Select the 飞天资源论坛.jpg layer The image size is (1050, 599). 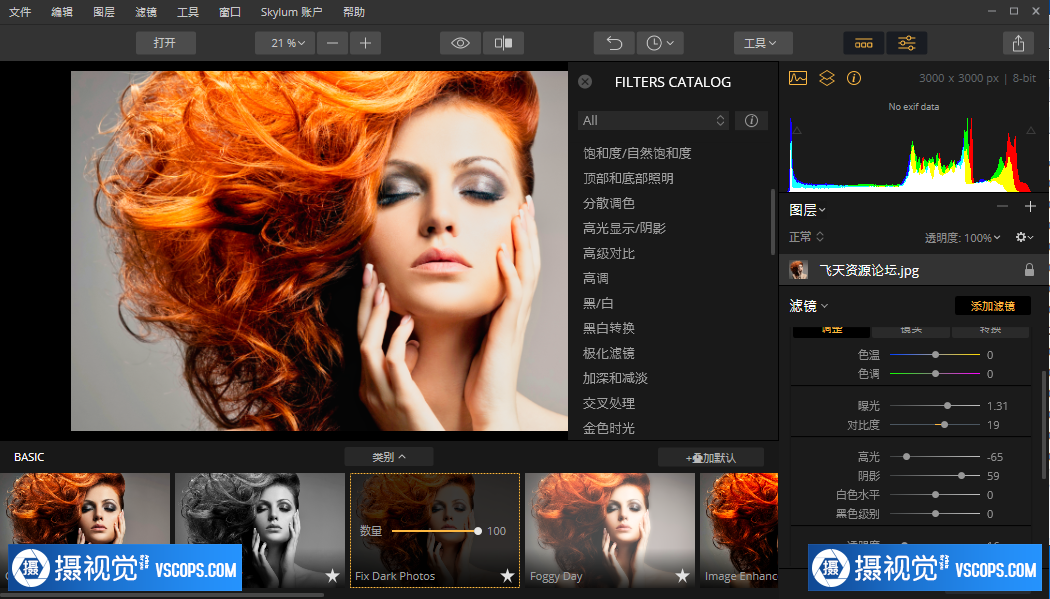(x=913, y=270)
